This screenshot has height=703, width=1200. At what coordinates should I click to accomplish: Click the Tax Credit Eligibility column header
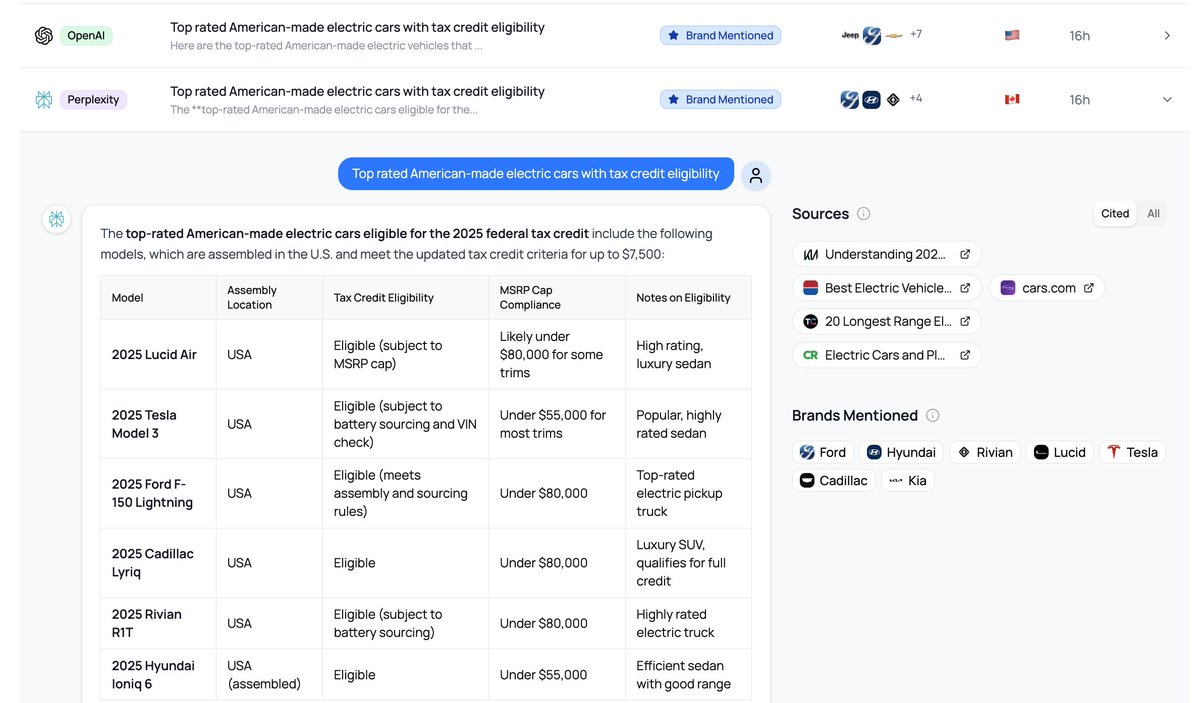(406, 298)
